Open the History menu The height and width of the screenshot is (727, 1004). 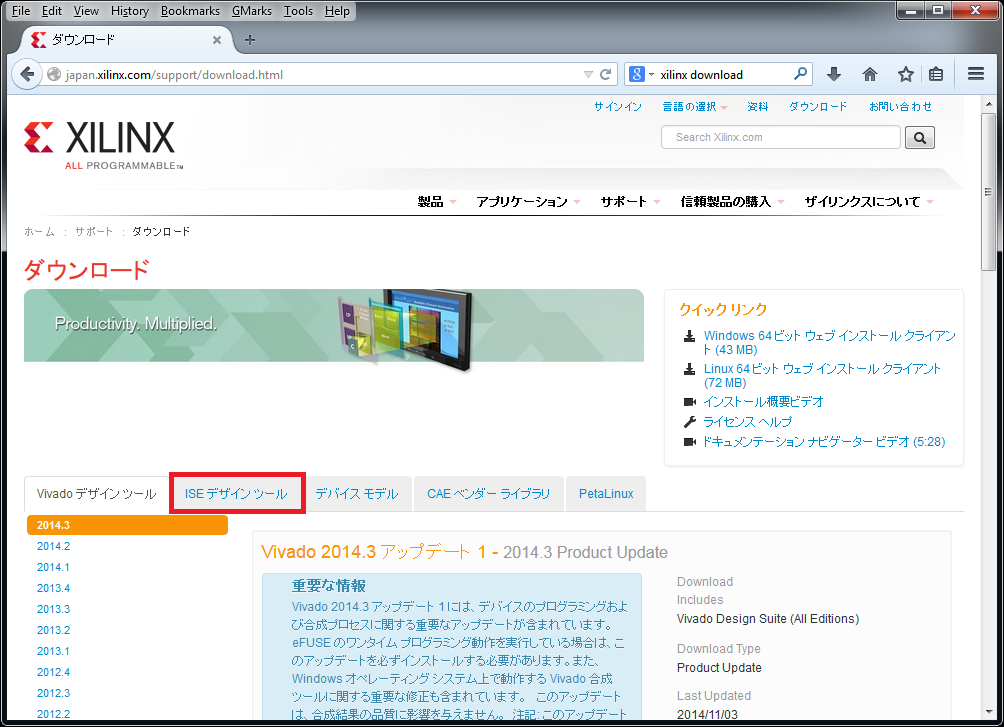[x=129, y=11]
